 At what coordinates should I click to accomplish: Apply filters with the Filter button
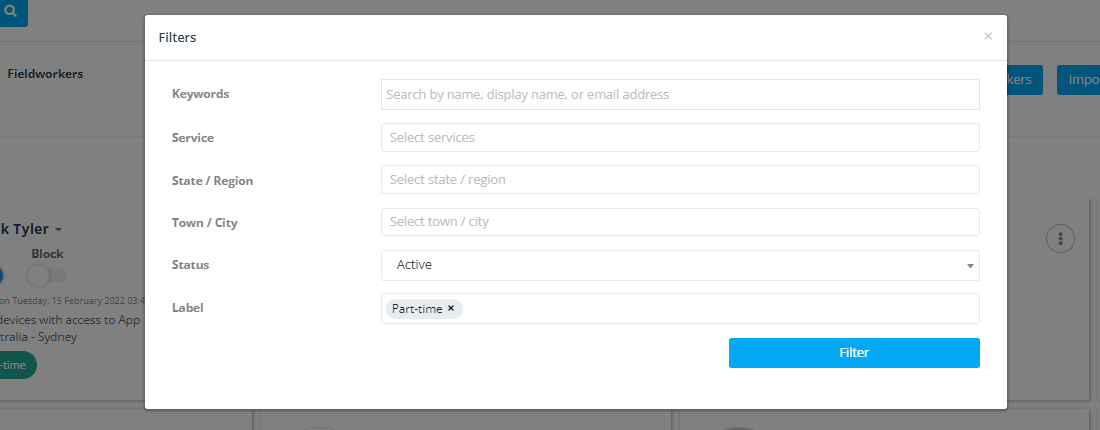pyautogui.click(x=854, y=353)
